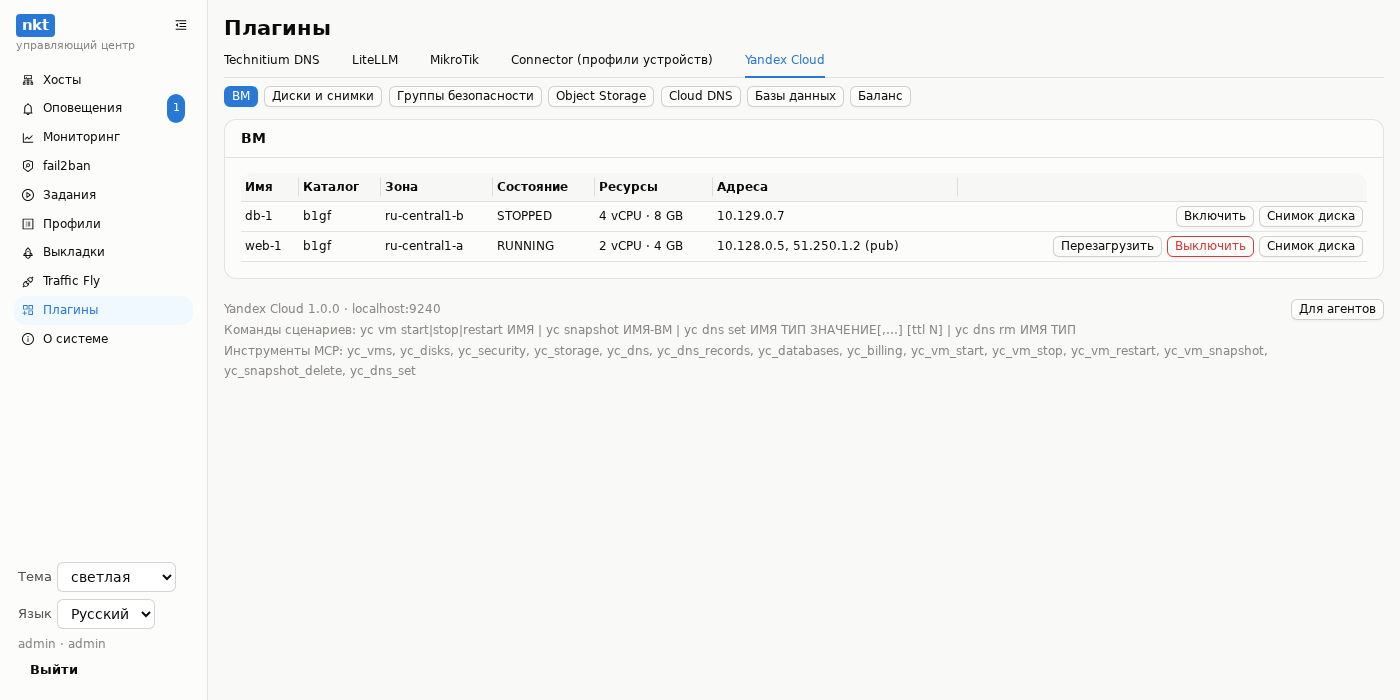This screenshot has height=700, width=1400.
Task: Click the 2 vCPU · 4 GB cell
Action: pyautogui.click(x=653, y=246)
